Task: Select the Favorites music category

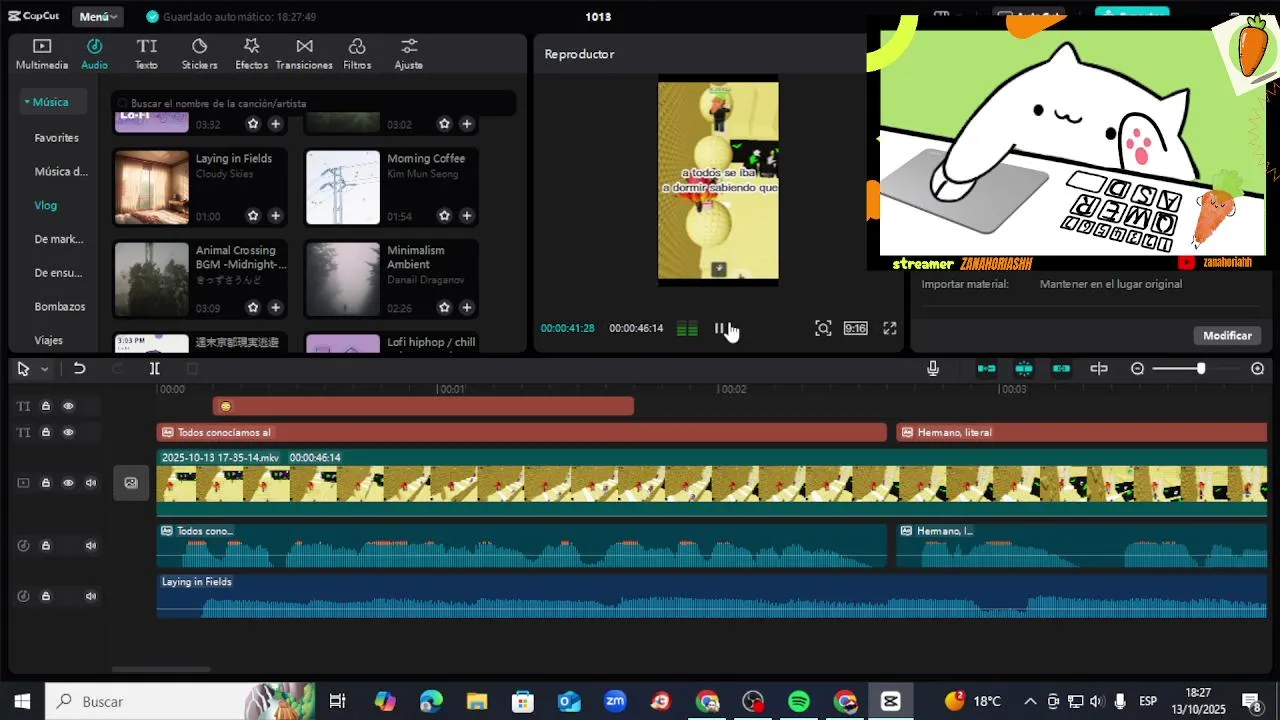Action: [56, 138]
